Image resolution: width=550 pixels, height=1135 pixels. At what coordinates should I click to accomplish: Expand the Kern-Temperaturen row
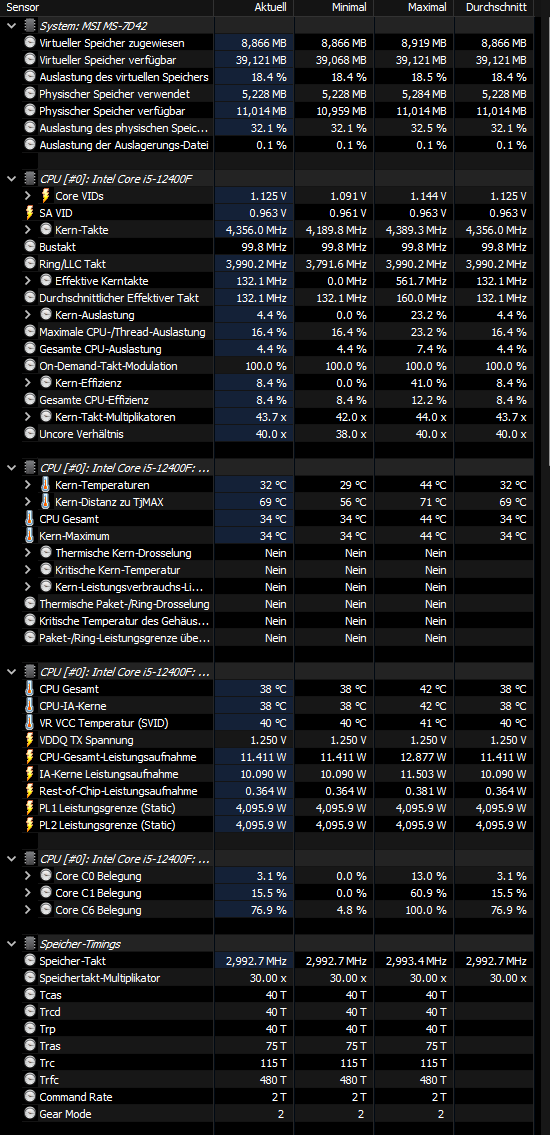(x=28, y=484)
